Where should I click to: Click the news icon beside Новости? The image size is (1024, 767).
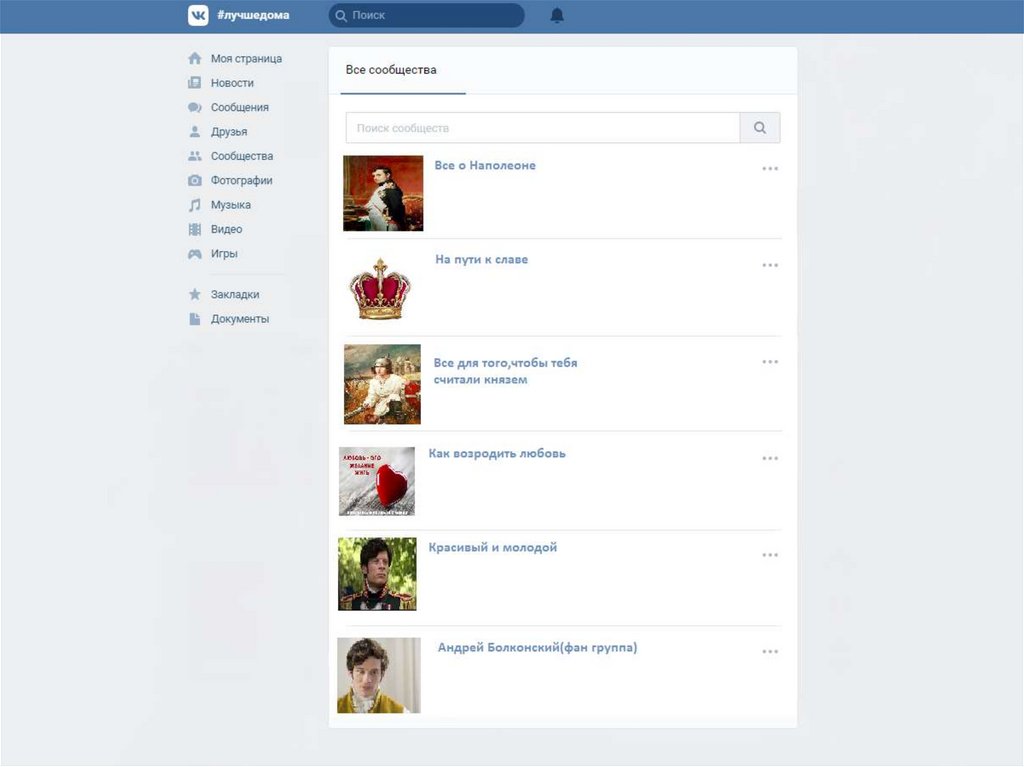click(195, 82)
